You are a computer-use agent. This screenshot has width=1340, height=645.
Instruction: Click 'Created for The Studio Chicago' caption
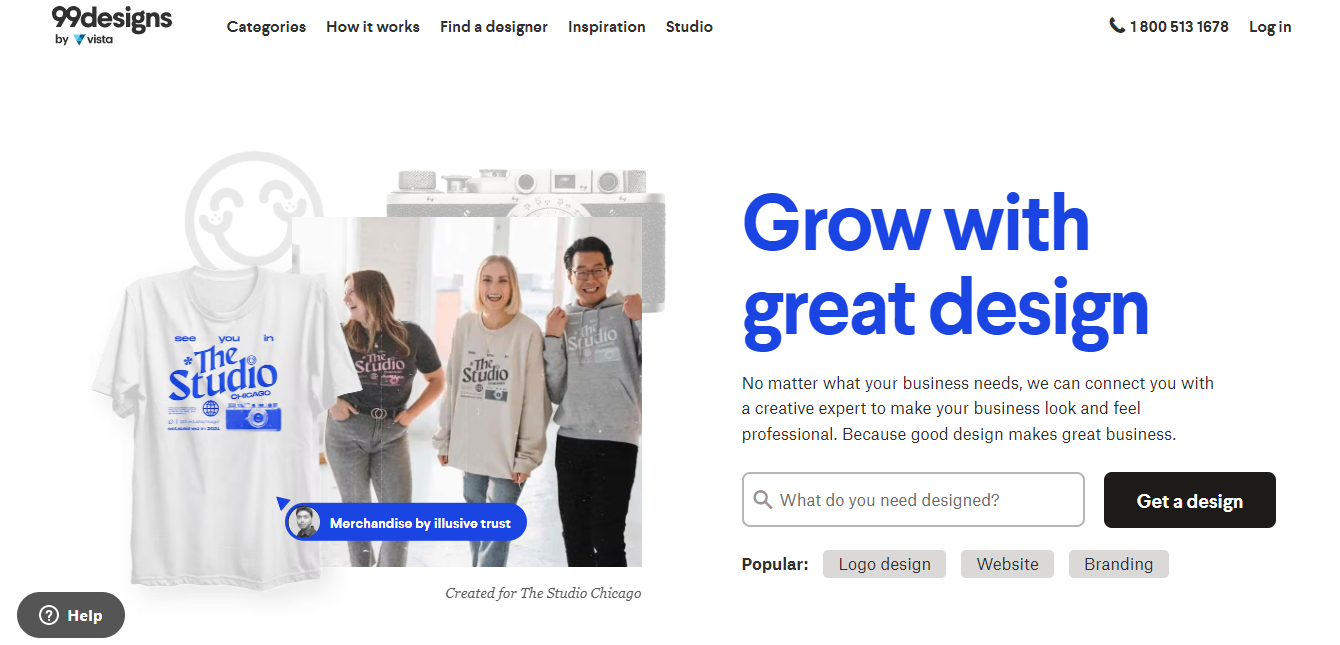(x=543, y=593)
